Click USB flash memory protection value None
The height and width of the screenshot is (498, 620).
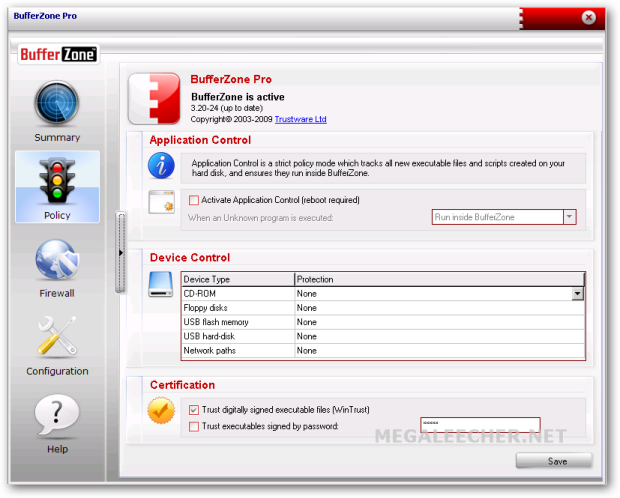[x=307, y=322]
